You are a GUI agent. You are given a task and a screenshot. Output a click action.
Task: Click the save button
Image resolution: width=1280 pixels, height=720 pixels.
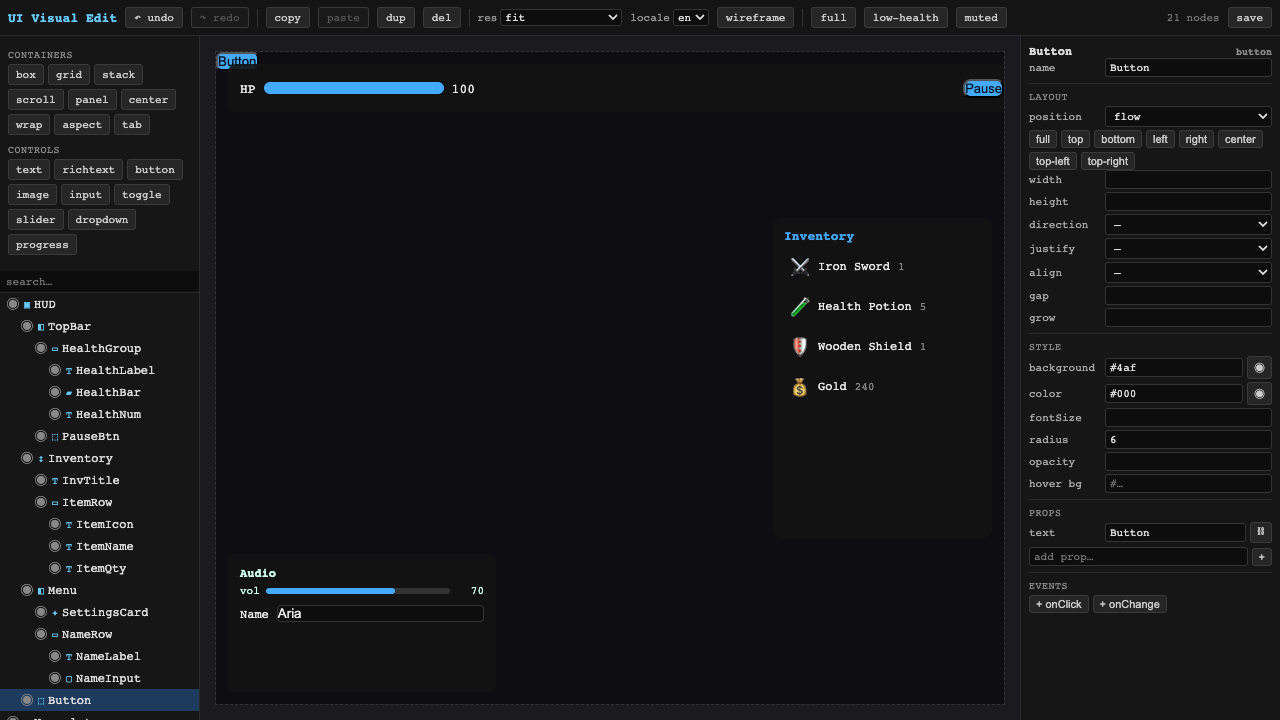(1249, 18)
